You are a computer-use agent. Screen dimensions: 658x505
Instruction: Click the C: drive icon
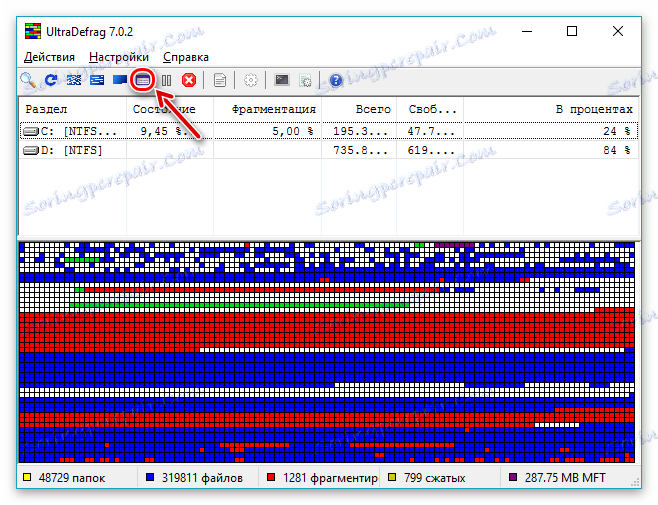tap(31, 132)
